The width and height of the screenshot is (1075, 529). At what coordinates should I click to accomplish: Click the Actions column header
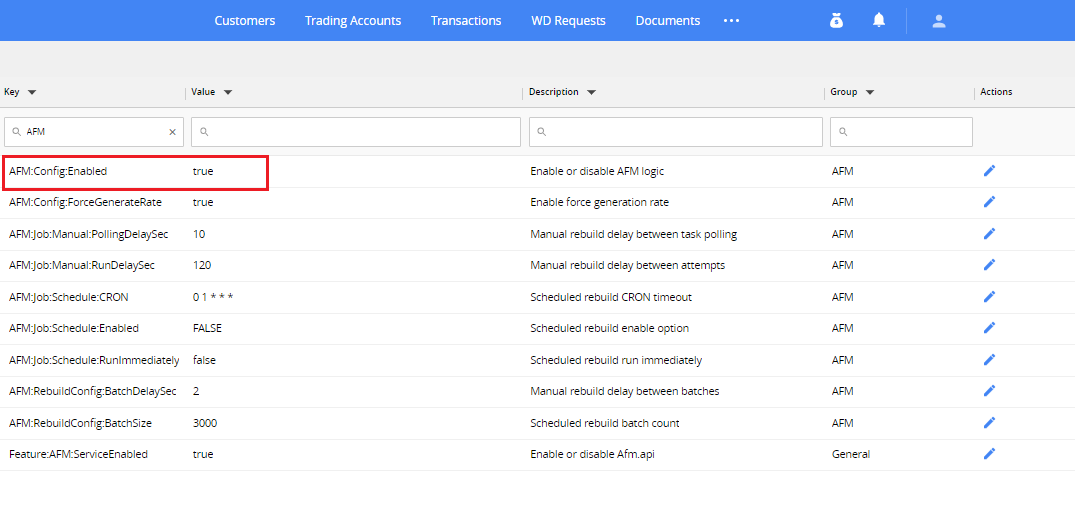(996, 92)
